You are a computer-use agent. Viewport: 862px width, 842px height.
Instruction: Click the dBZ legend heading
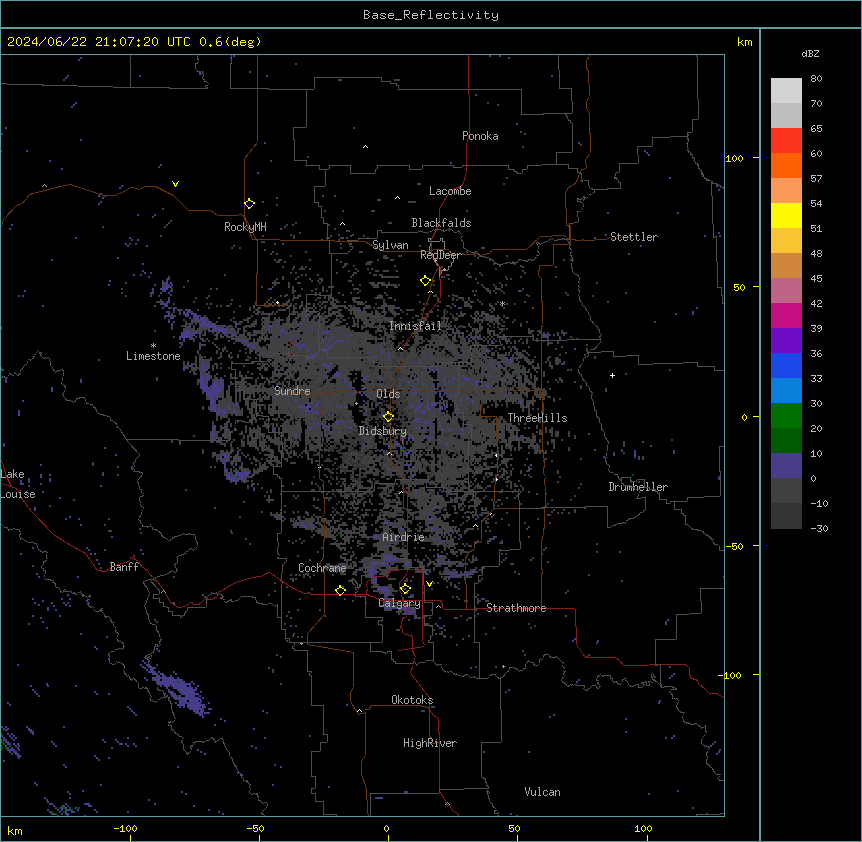[810, 54]
